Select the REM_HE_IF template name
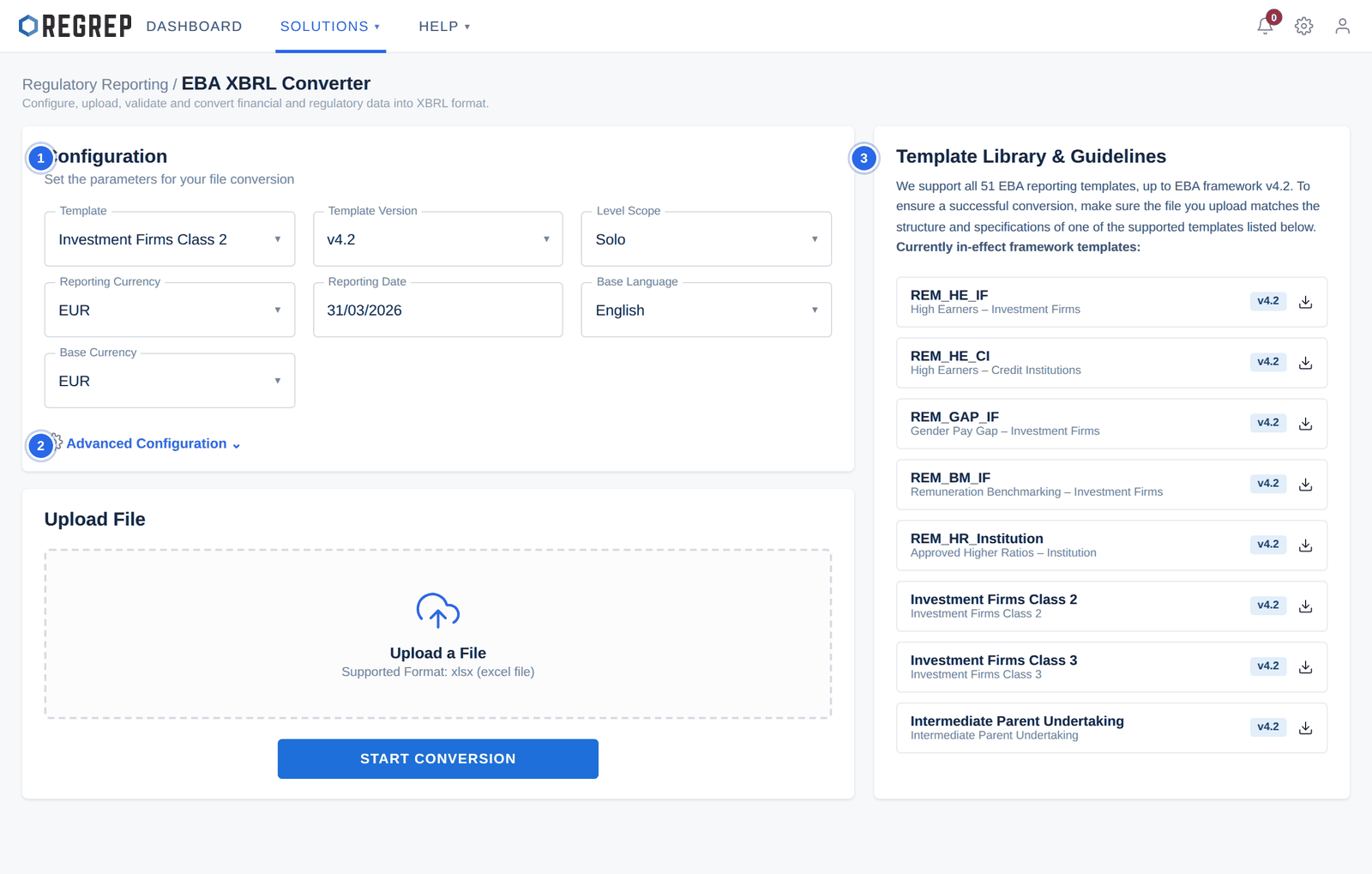This screenshot has width=1372, height=874. [949, 295]
